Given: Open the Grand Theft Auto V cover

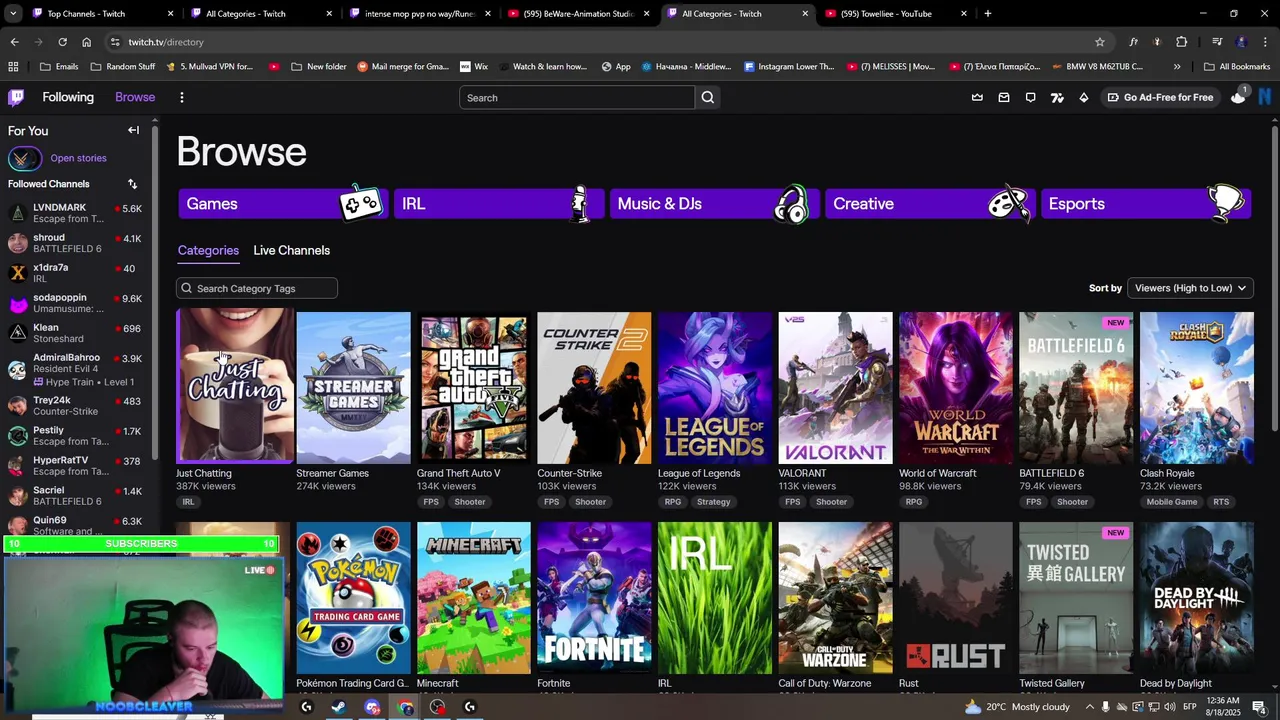Looking at the screenshot, I should coord(474,388).
